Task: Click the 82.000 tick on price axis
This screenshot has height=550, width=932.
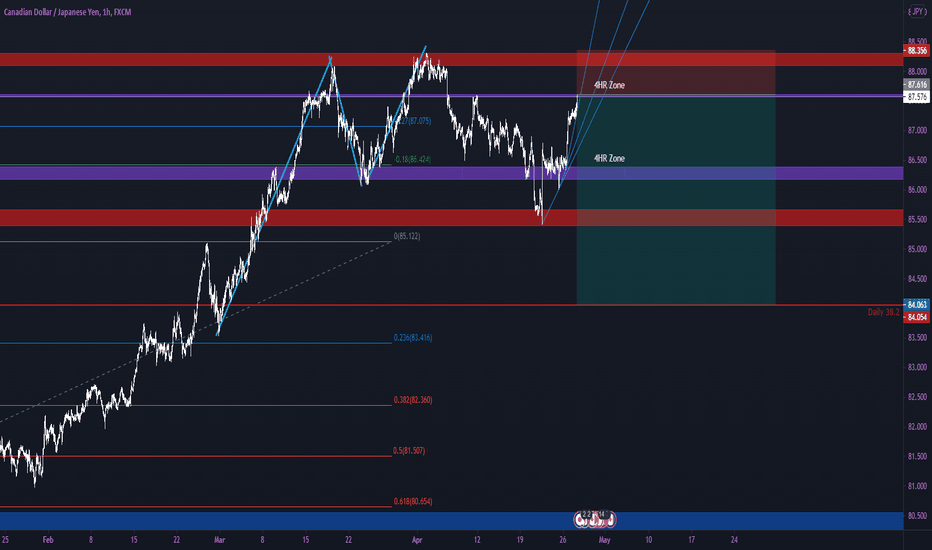Action: pyautogui.click(x=917, y=427)
